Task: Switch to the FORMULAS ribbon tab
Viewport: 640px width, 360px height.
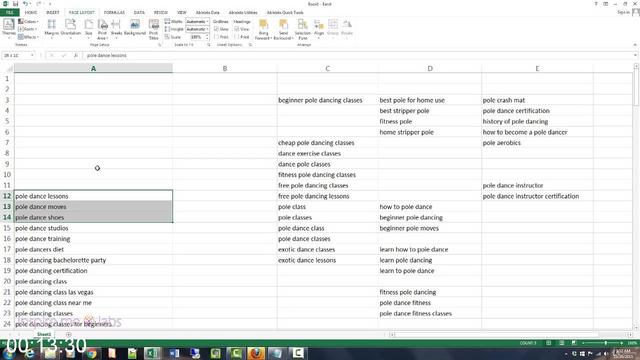Action: [x=114, y=13]
